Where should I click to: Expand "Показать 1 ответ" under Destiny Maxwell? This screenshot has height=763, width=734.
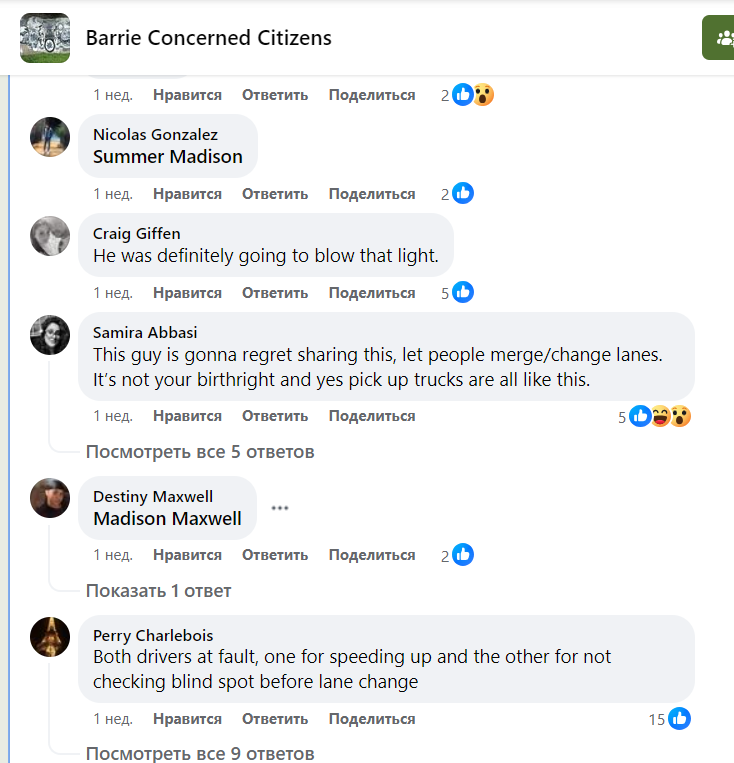coord(158,591)
